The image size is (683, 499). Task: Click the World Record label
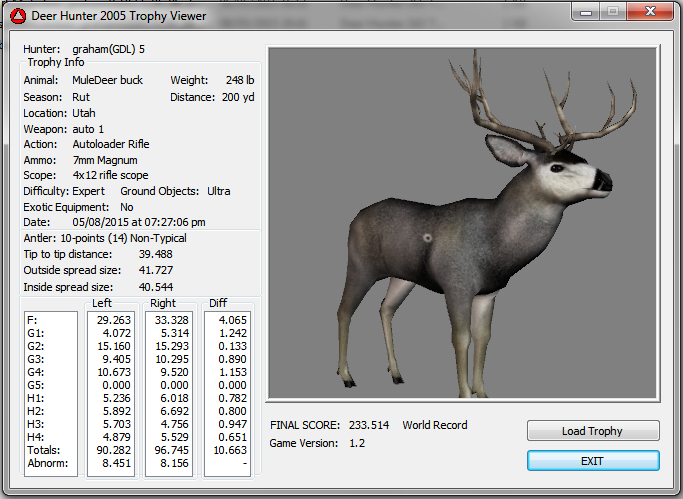(x=434, y=425)
